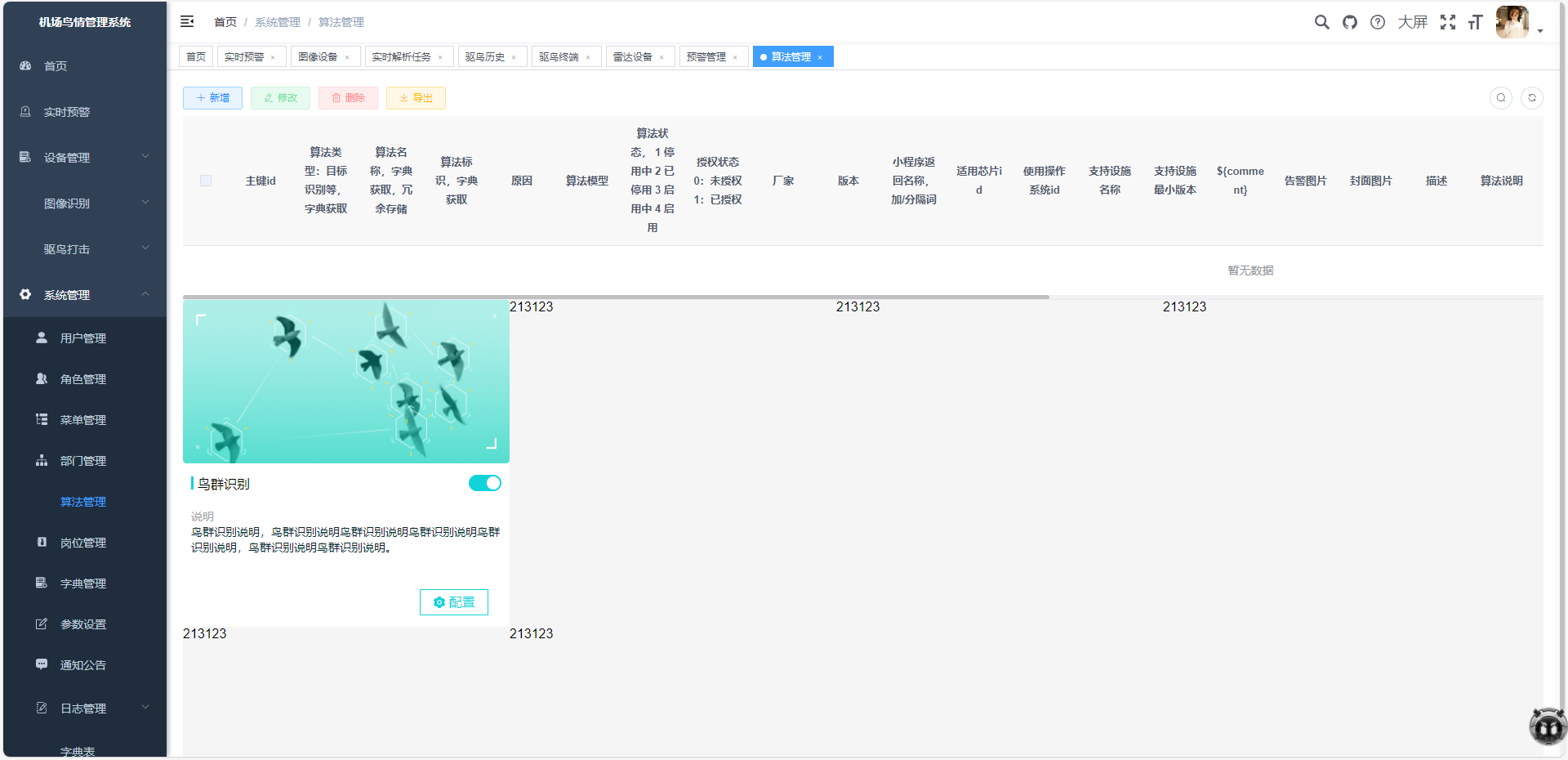Click the 配置 configure button on the card
The height and width of the screenshot is (760, 1568).
[454, 602]
